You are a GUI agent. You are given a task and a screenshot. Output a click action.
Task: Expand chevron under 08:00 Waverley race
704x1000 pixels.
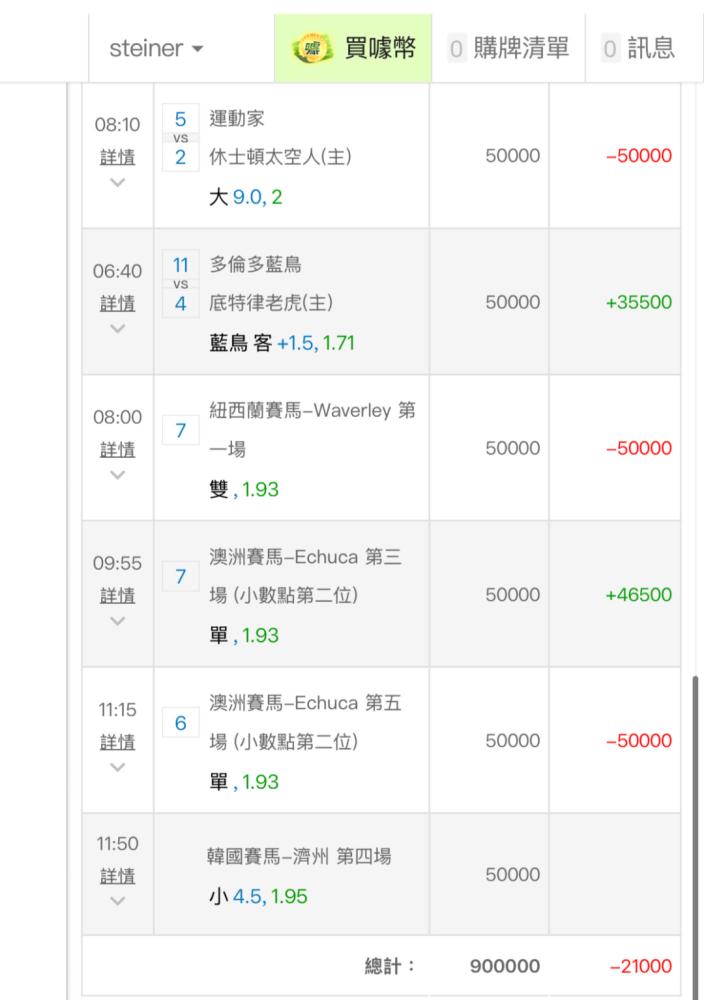(x=118, y=475)
